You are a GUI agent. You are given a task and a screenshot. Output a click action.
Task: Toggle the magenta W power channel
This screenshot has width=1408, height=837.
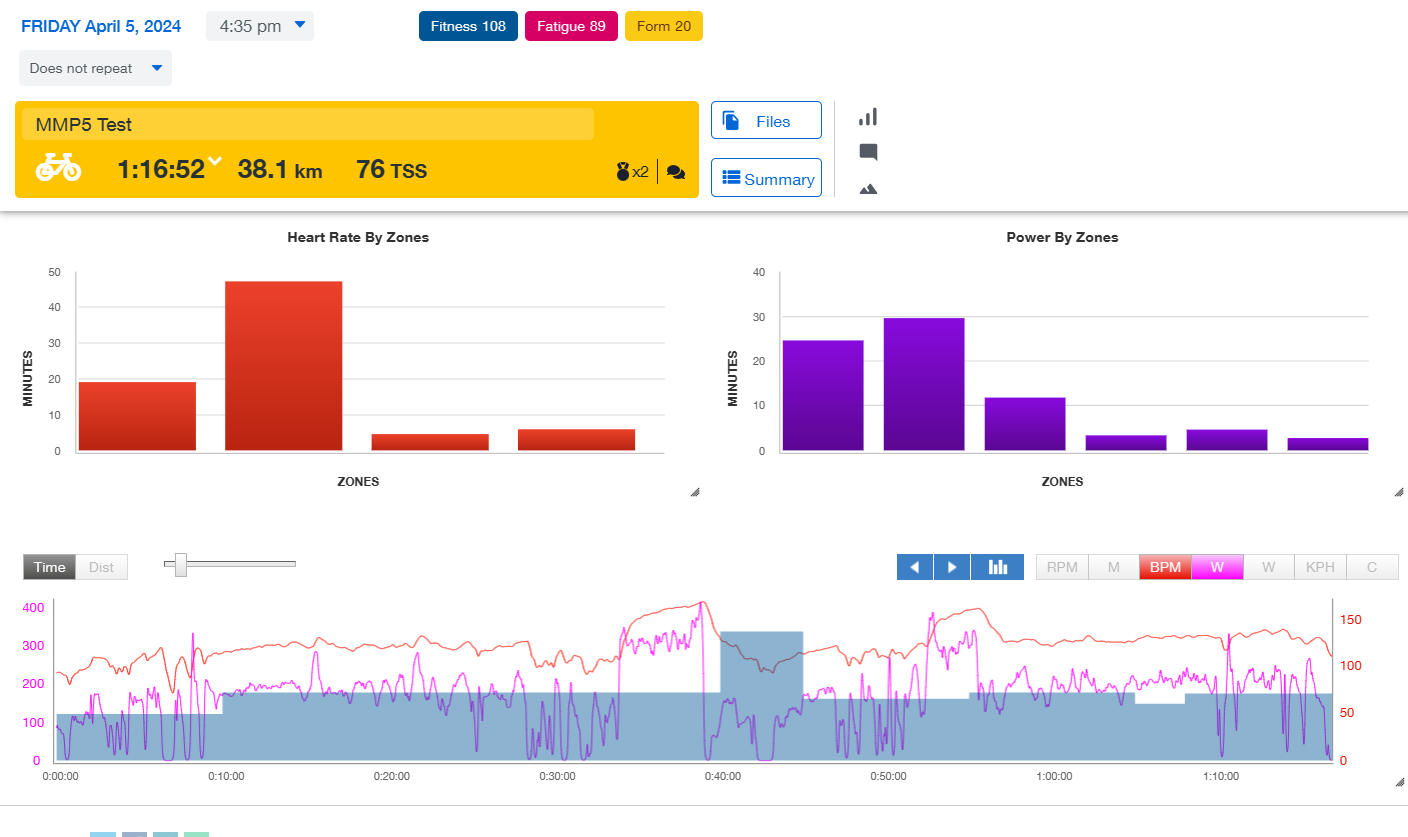coord(1217,567)
